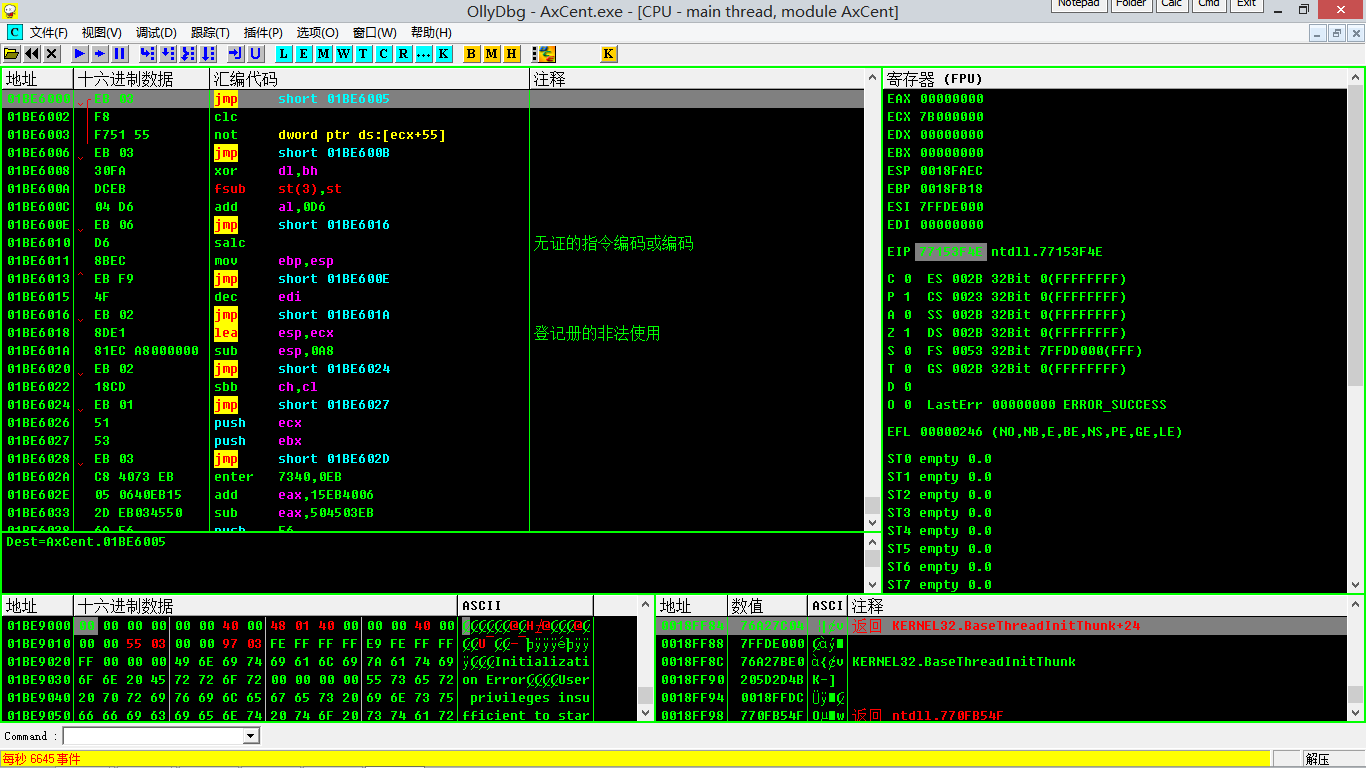Click the EIP register value

tap(950, 252)
